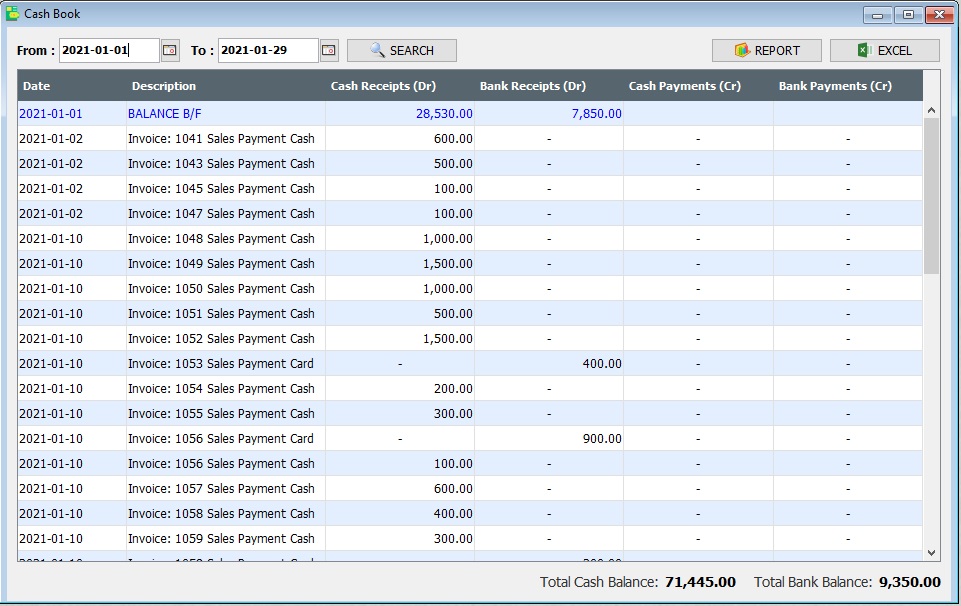Viewport: 961px width, 606px height.
Task: Edit the To date field
Action: point(268,50)
